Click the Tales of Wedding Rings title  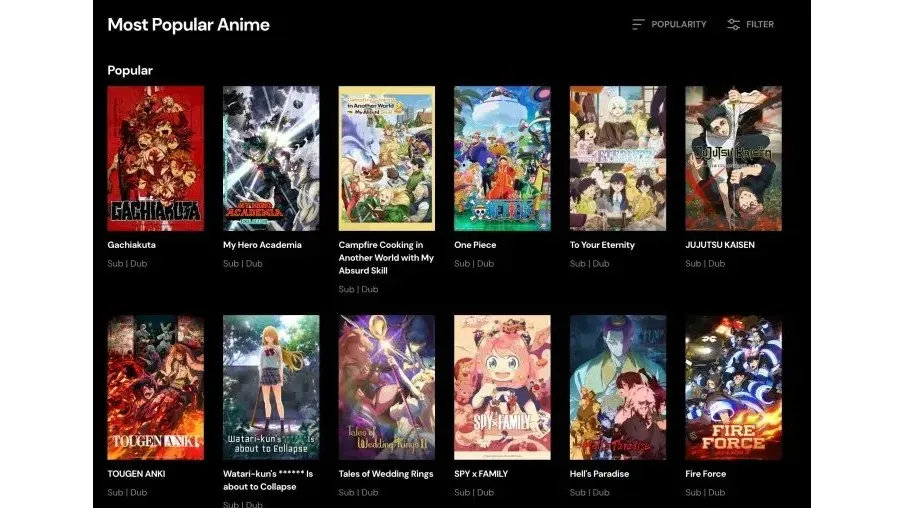pyautogui.click(x=386, y=474)
